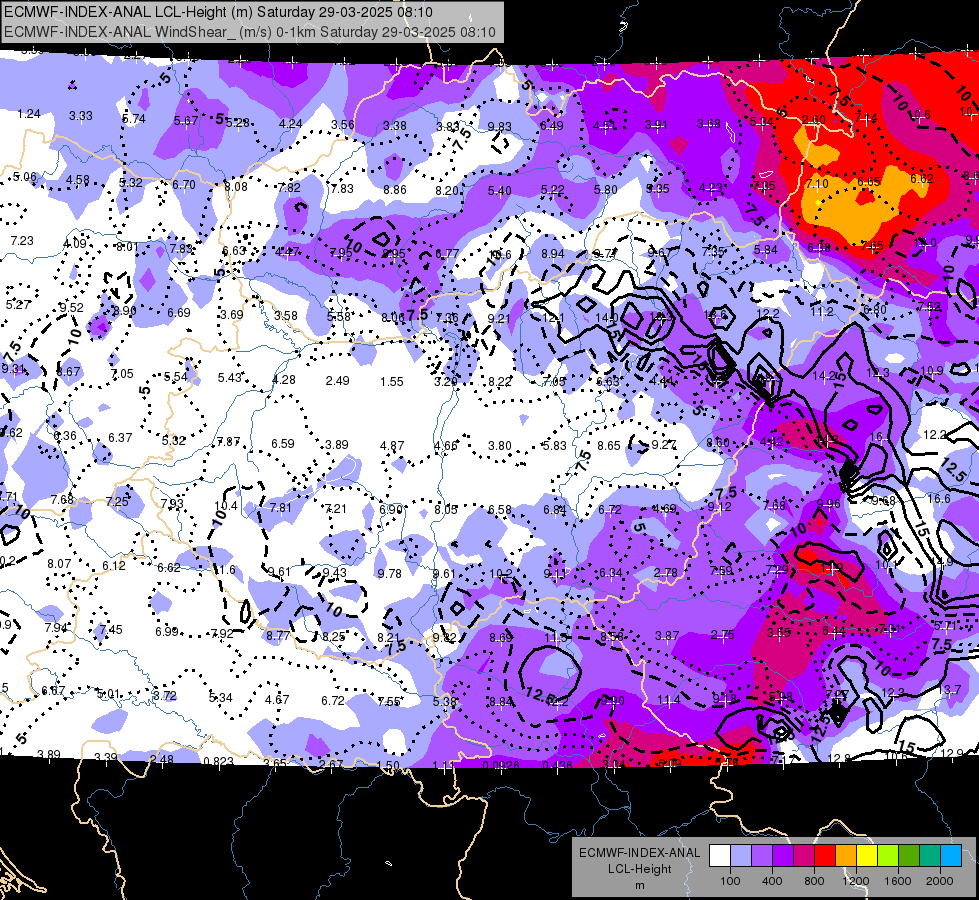979x900 pixels.
Task: Click the legend tick value 1600
Action: (897, 881)
